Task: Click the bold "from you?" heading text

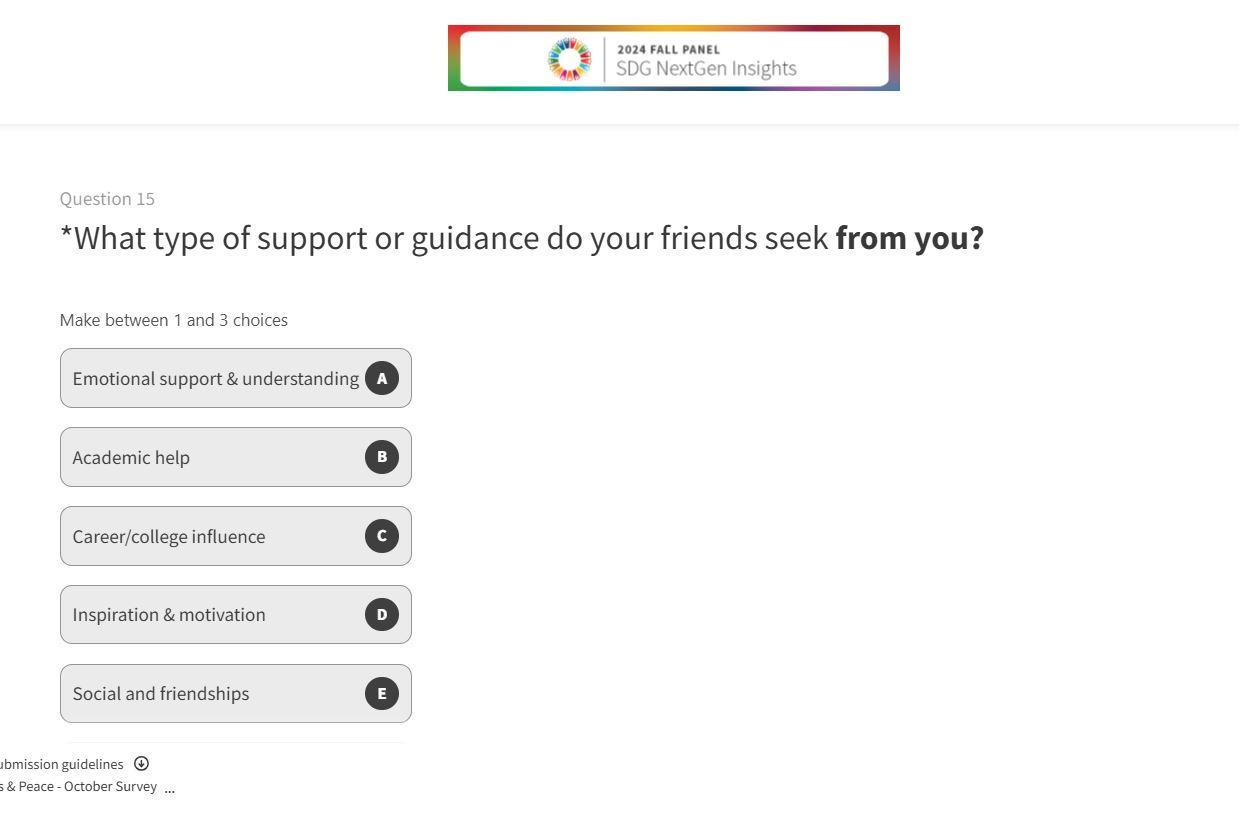Action: [x=909, y=239]
